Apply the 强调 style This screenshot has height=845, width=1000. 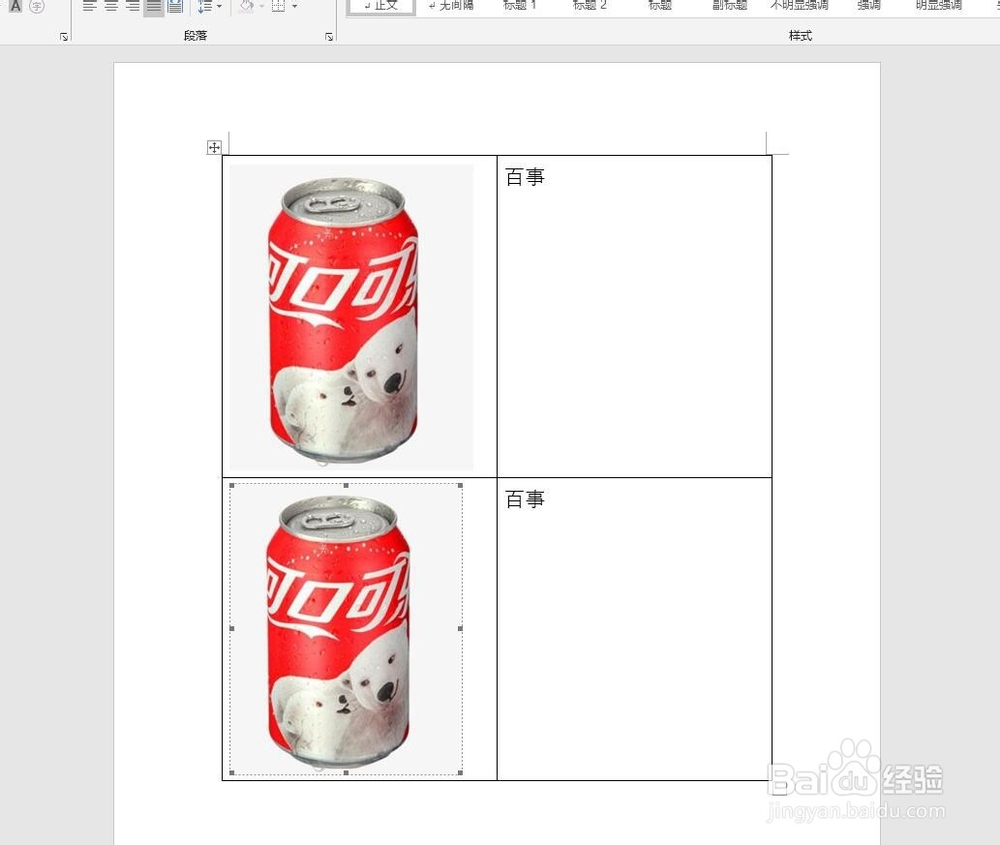coord(869,6)
